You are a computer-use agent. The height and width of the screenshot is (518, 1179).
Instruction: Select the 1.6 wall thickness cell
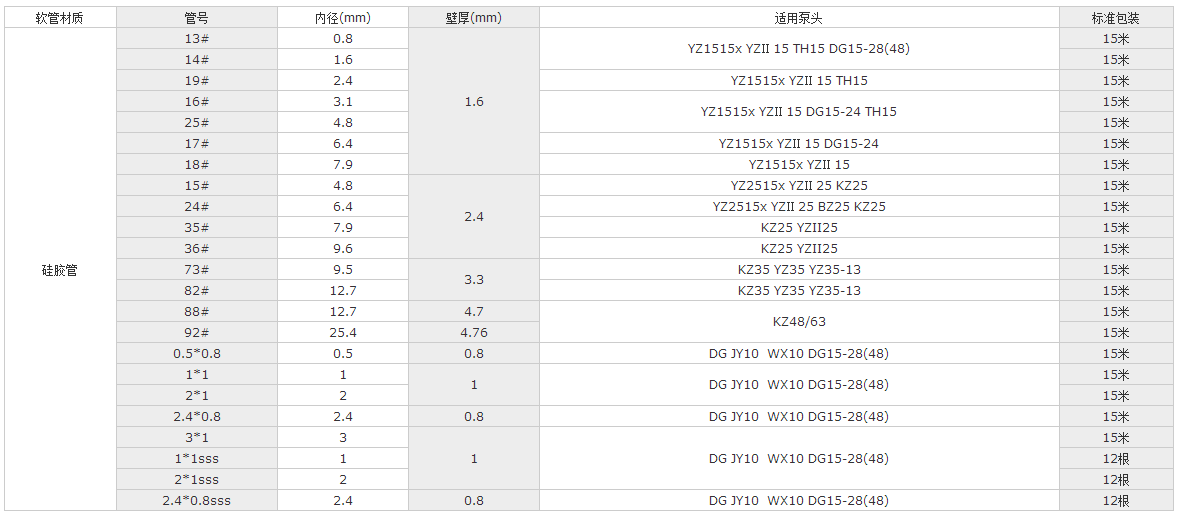pyautogui.click(x=473, y=102)
